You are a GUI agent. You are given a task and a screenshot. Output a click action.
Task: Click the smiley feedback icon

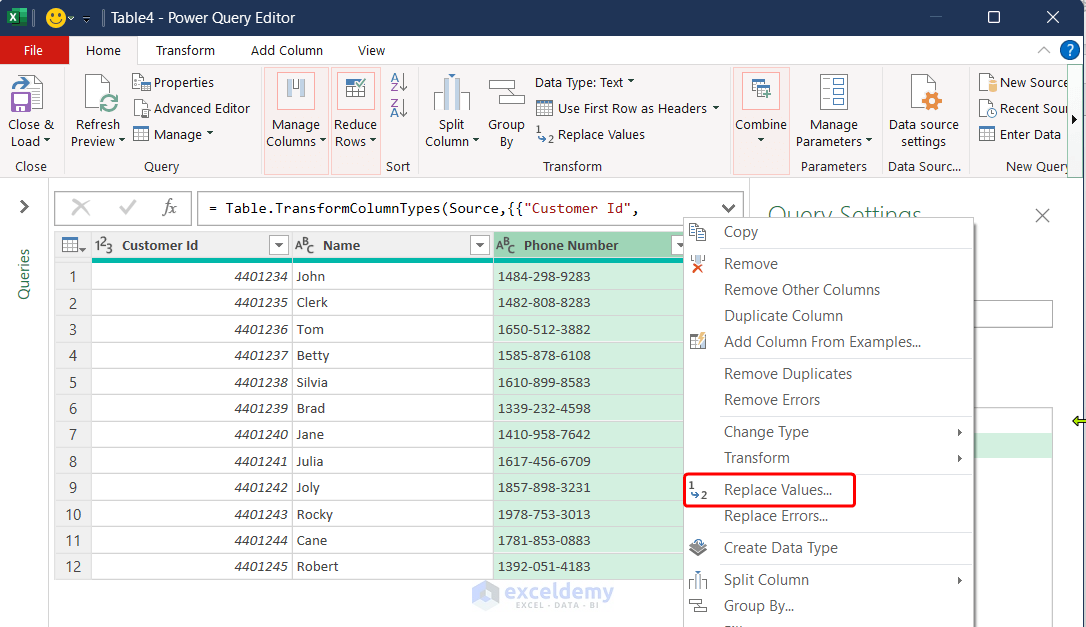point(55,17)
